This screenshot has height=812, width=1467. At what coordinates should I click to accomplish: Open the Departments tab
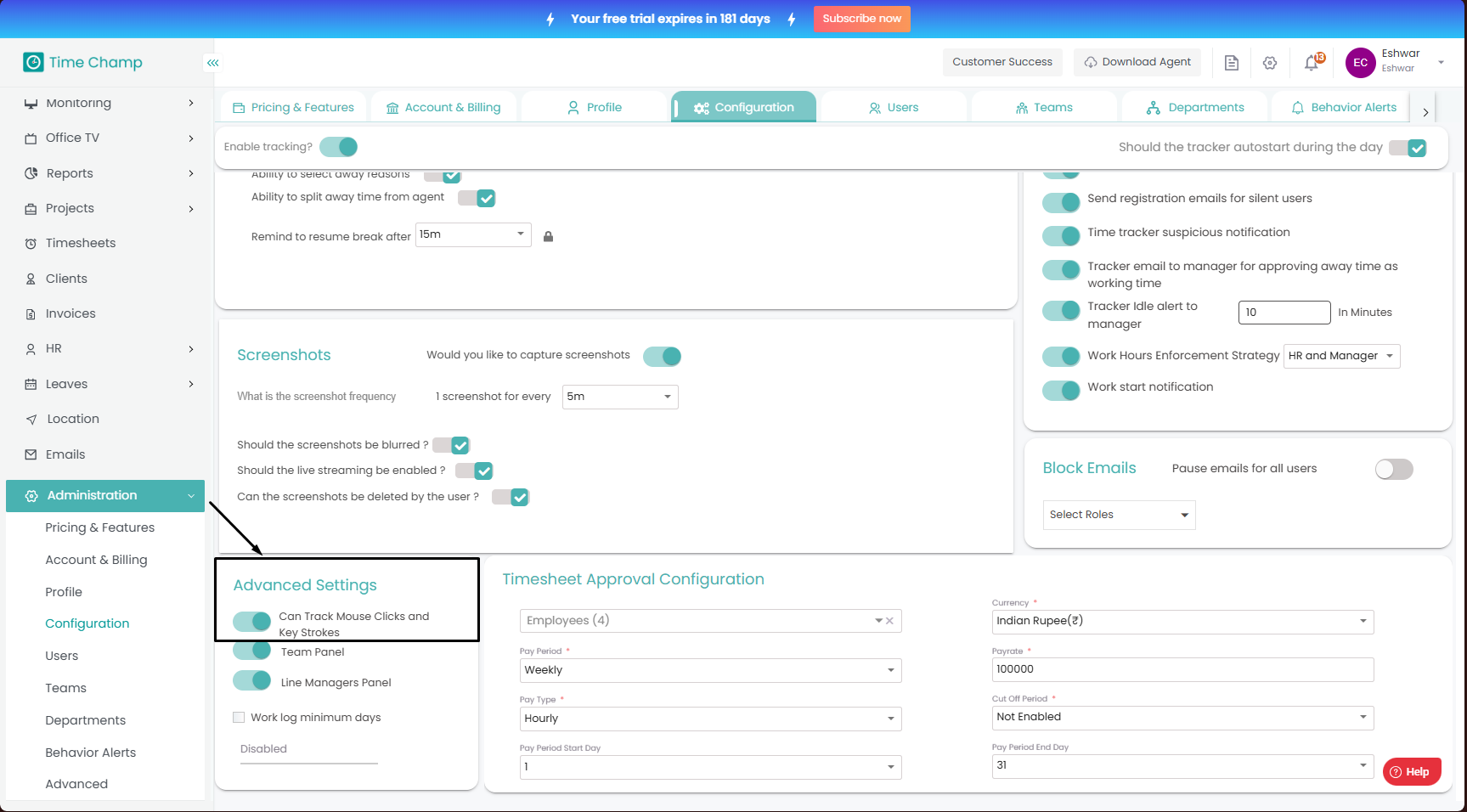[x=1195, y=108]
